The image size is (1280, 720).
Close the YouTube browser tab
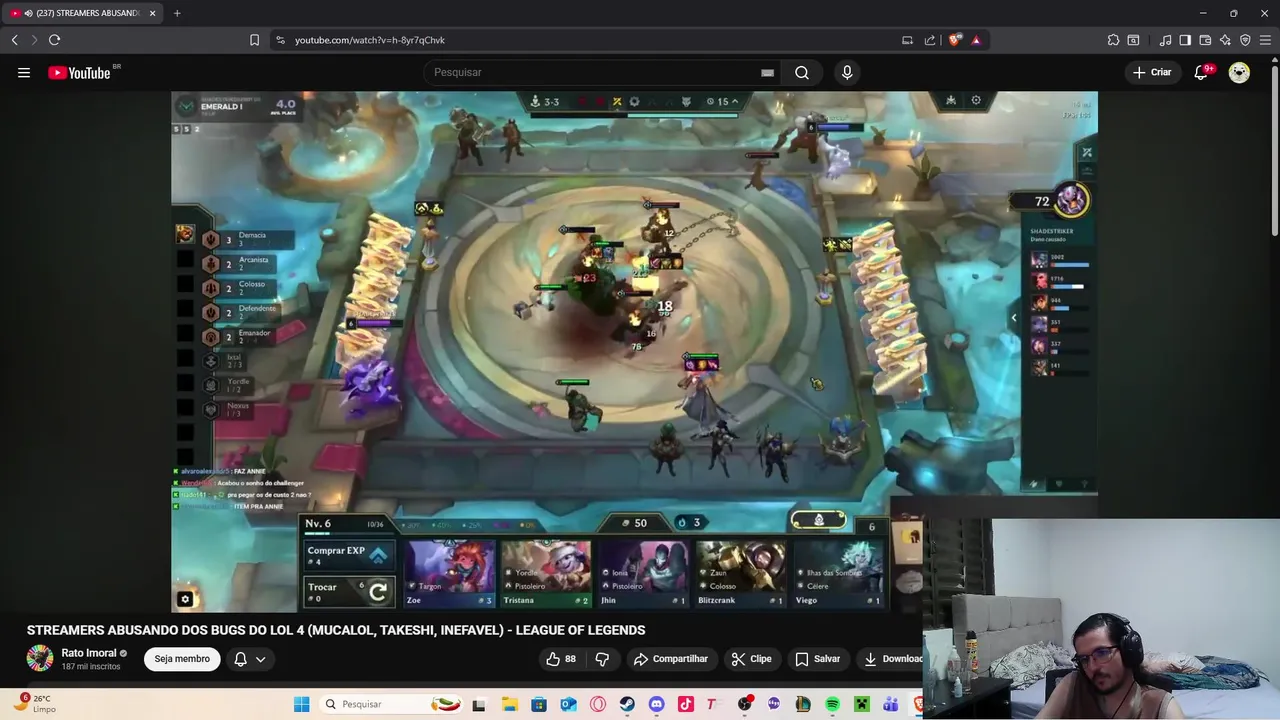(x=152, y=13)
